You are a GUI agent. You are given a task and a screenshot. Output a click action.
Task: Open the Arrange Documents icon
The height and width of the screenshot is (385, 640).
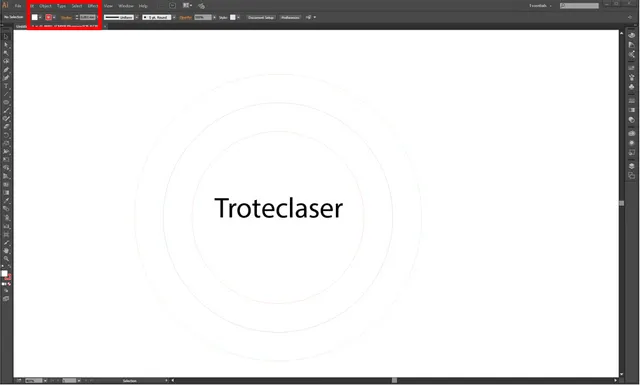click(x=187, y=6)
